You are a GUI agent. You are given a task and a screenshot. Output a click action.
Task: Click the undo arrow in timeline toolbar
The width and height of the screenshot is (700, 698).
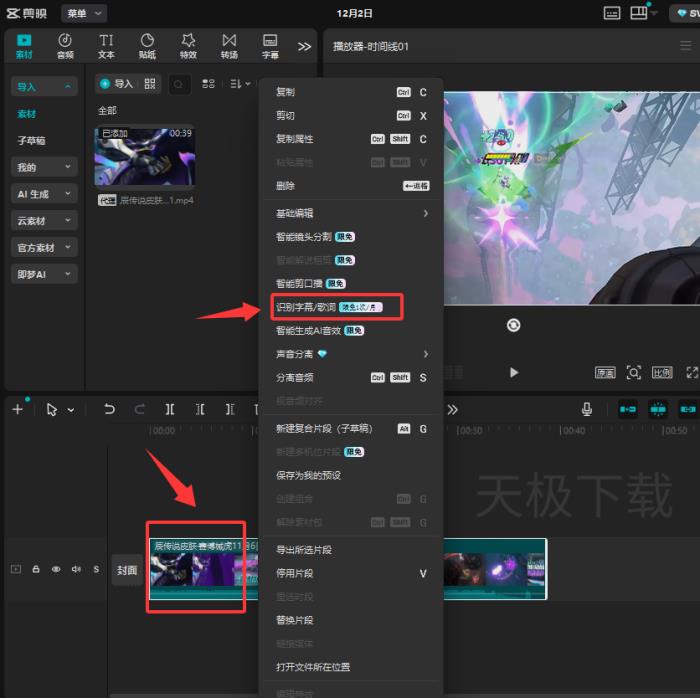click(x=109, y=409)
